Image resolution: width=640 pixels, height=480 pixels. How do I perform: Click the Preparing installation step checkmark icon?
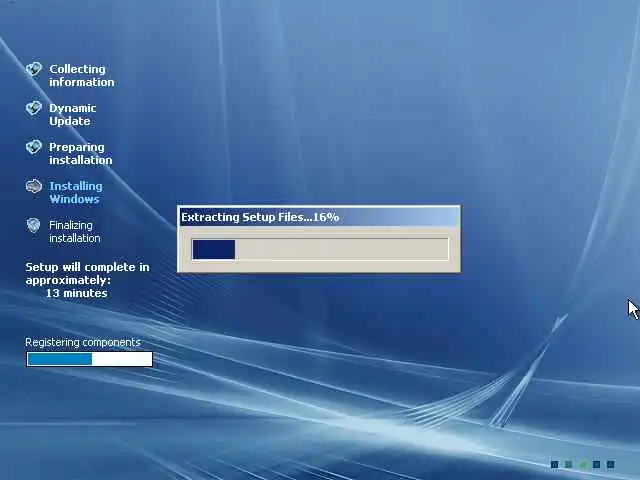34,147
